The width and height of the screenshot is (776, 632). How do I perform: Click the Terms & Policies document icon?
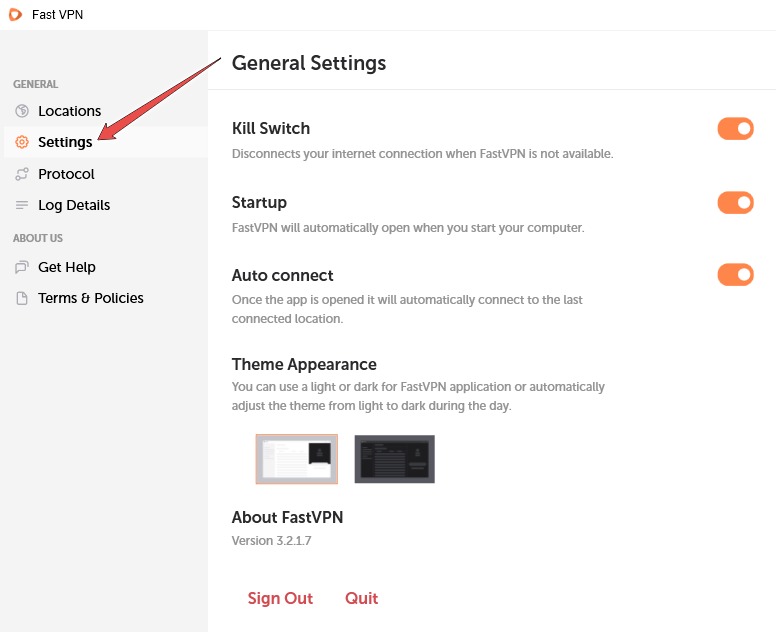tap(22, 298)
